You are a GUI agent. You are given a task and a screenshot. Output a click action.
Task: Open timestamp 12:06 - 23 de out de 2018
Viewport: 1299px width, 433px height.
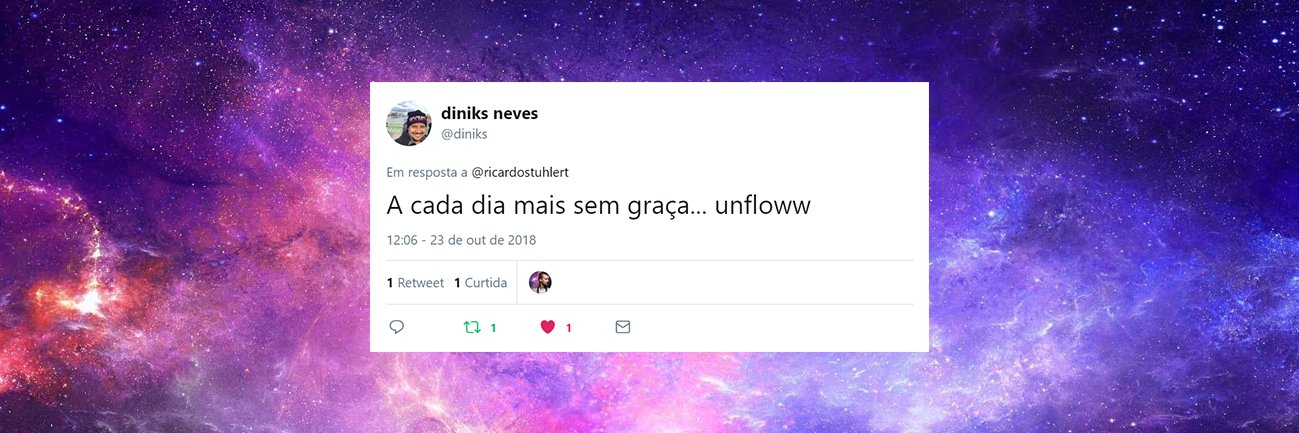click(x=461, y=240)
